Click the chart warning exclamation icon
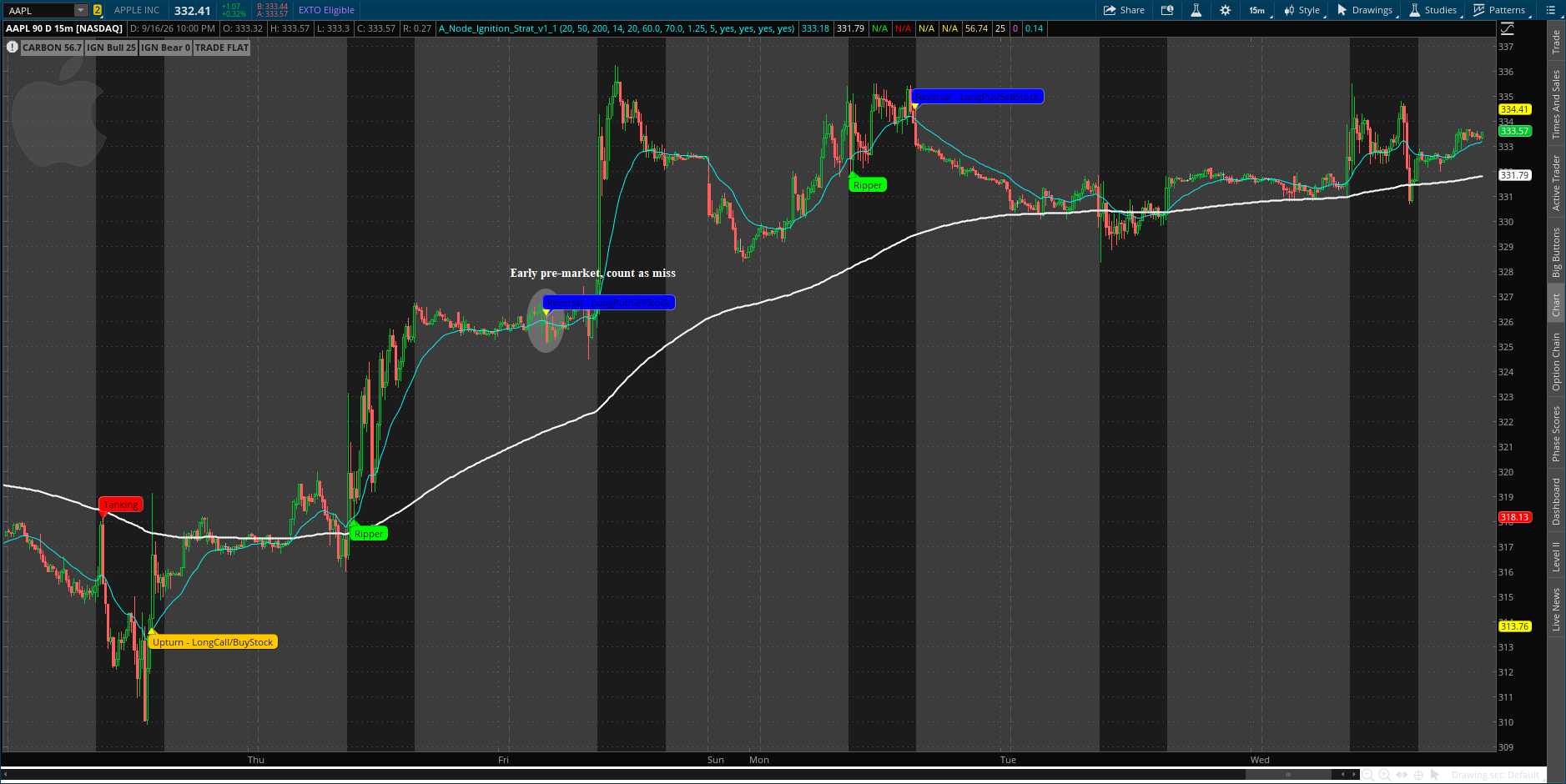This screenshot has width=1566, height=784. pyautogui.click(x=13, y=47)
